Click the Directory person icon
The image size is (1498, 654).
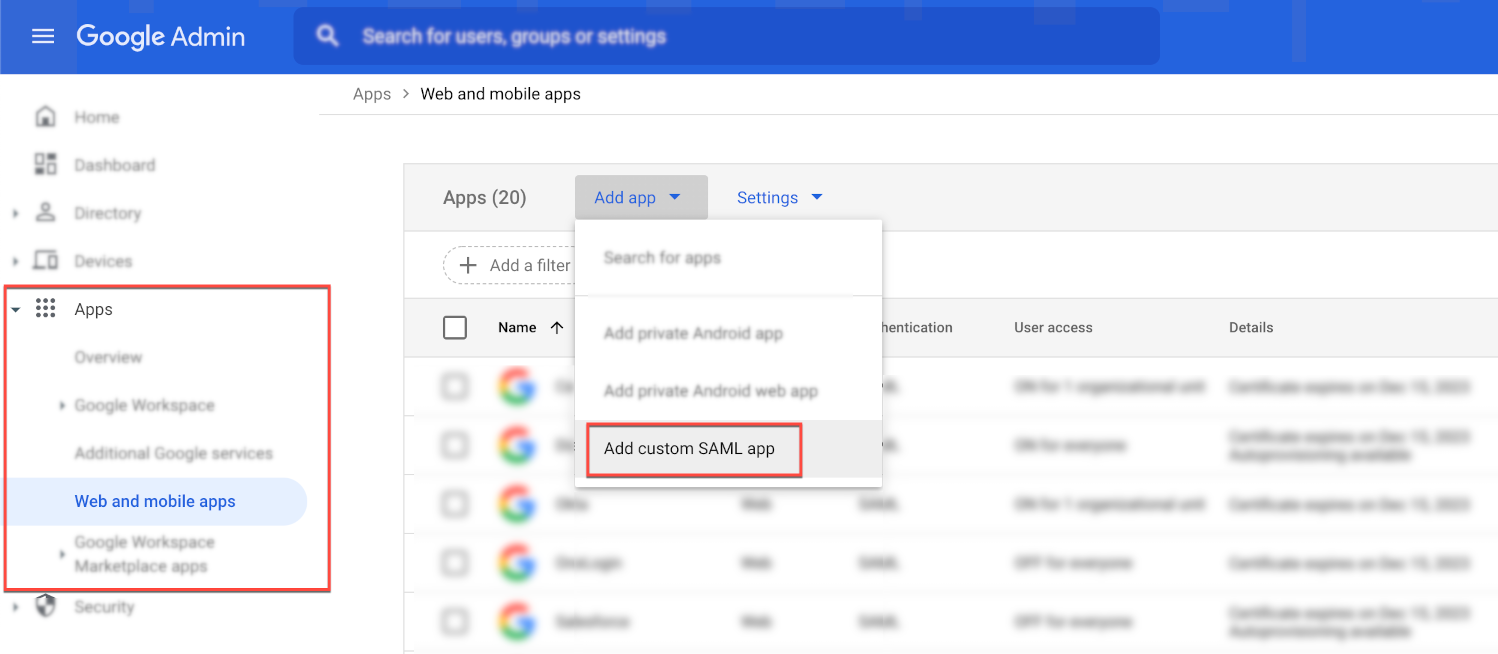[x=46, y=213]
